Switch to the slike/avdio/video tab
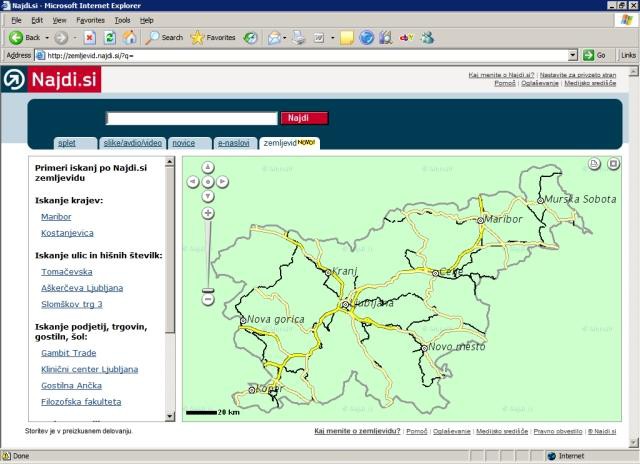 point(132,143)
